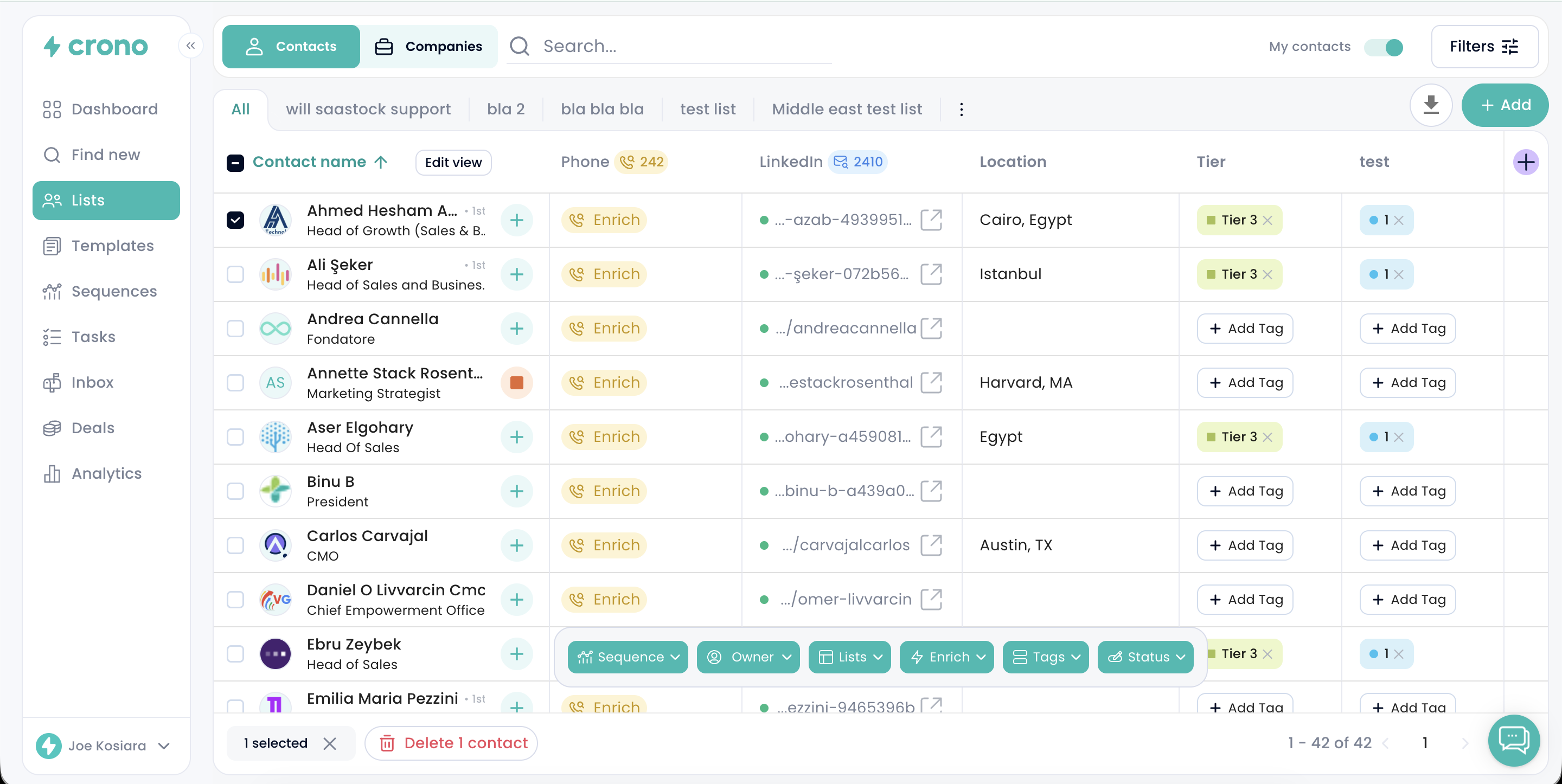Remove Tier 3 tag from Ali Şeker
This screenshot has width=1562, height=784.
point(1267,274)
